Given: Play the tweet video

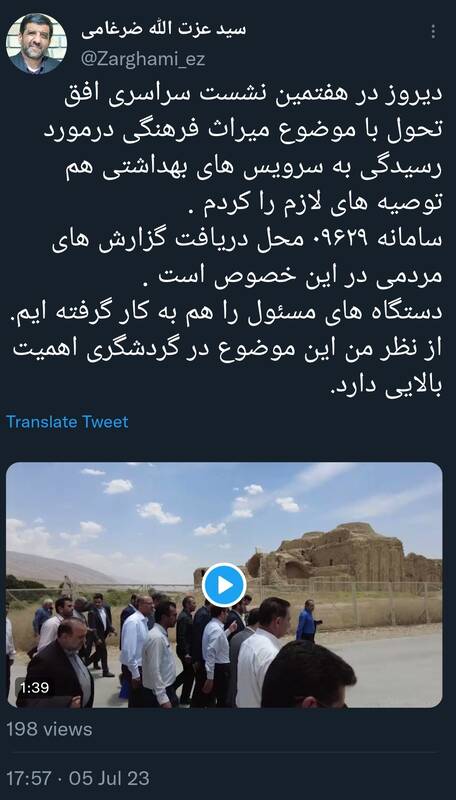Looking at the screenshot, I should tap(224, 585).
